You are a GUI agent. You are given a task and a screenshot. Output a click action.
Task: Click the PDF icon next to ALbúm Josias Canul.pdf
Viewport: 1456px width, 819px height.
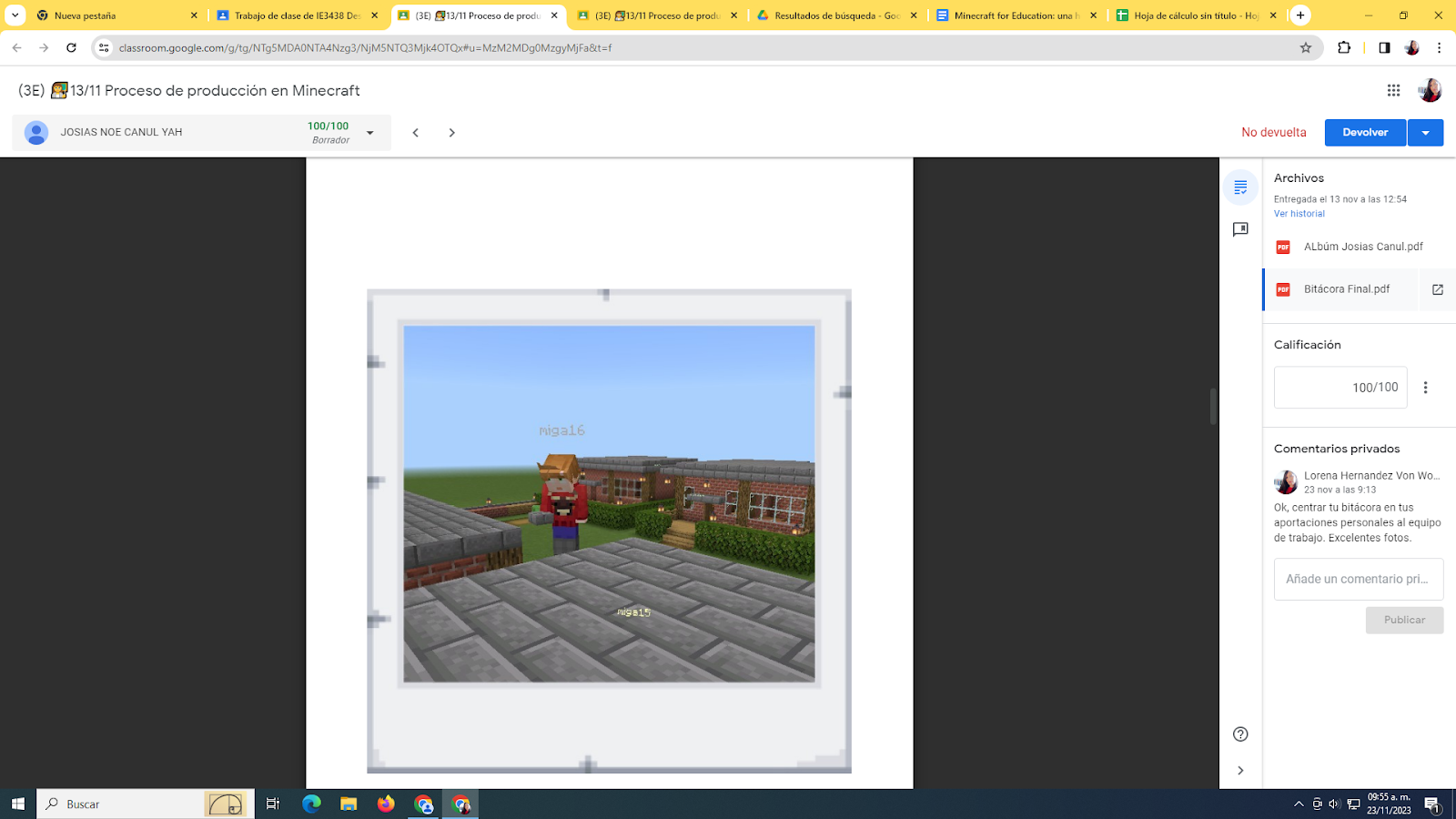[x=1283, y=247]
